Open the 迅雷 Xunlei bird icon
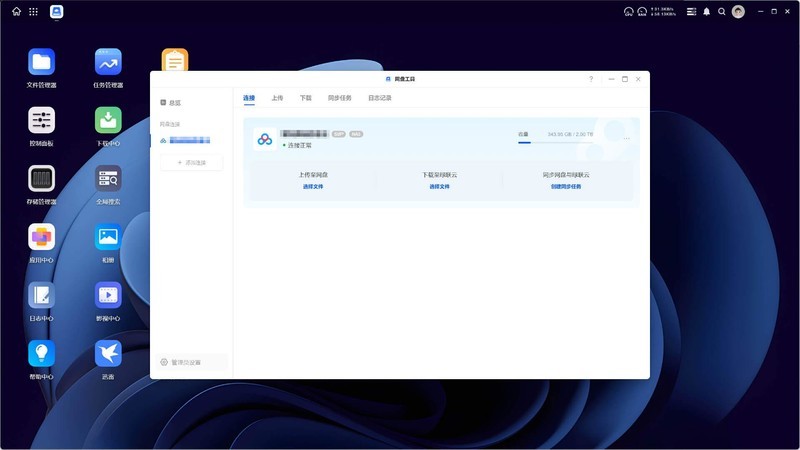Viewport: 800px width, 450px height. (108, 354)
